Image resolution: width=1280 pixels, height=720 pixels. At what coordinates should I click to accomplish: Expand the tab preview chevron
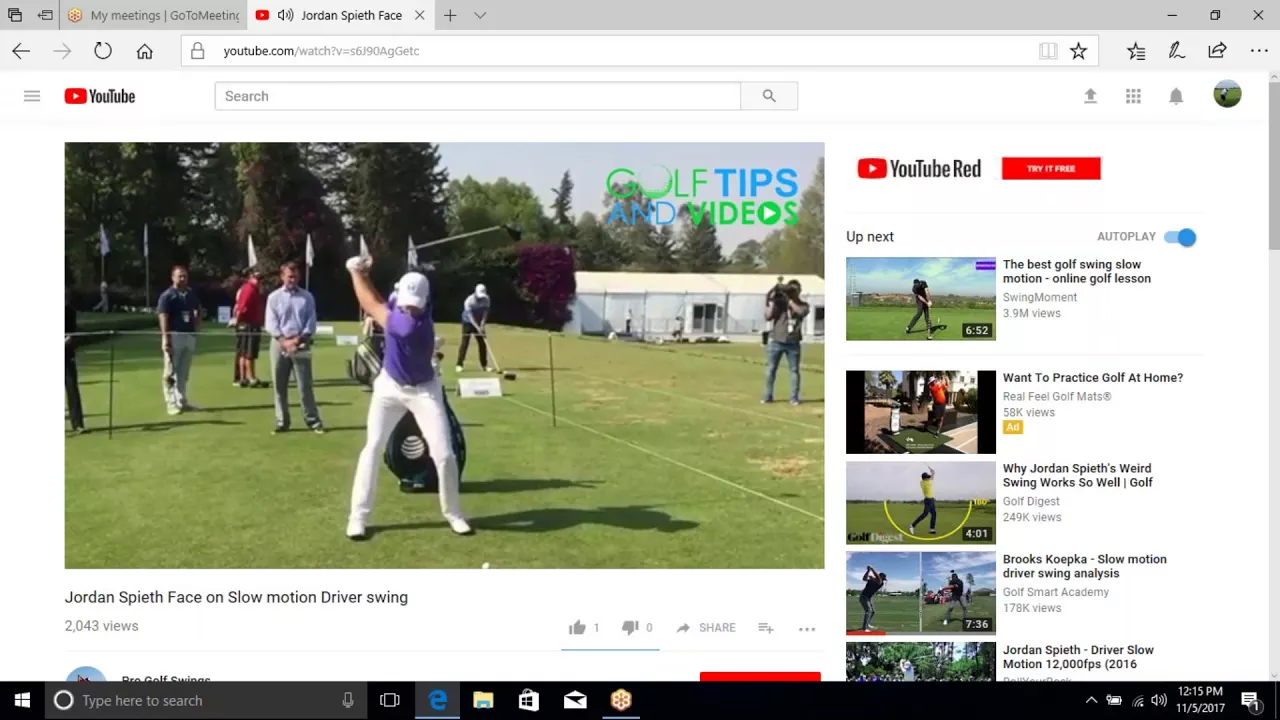[480, 15]
